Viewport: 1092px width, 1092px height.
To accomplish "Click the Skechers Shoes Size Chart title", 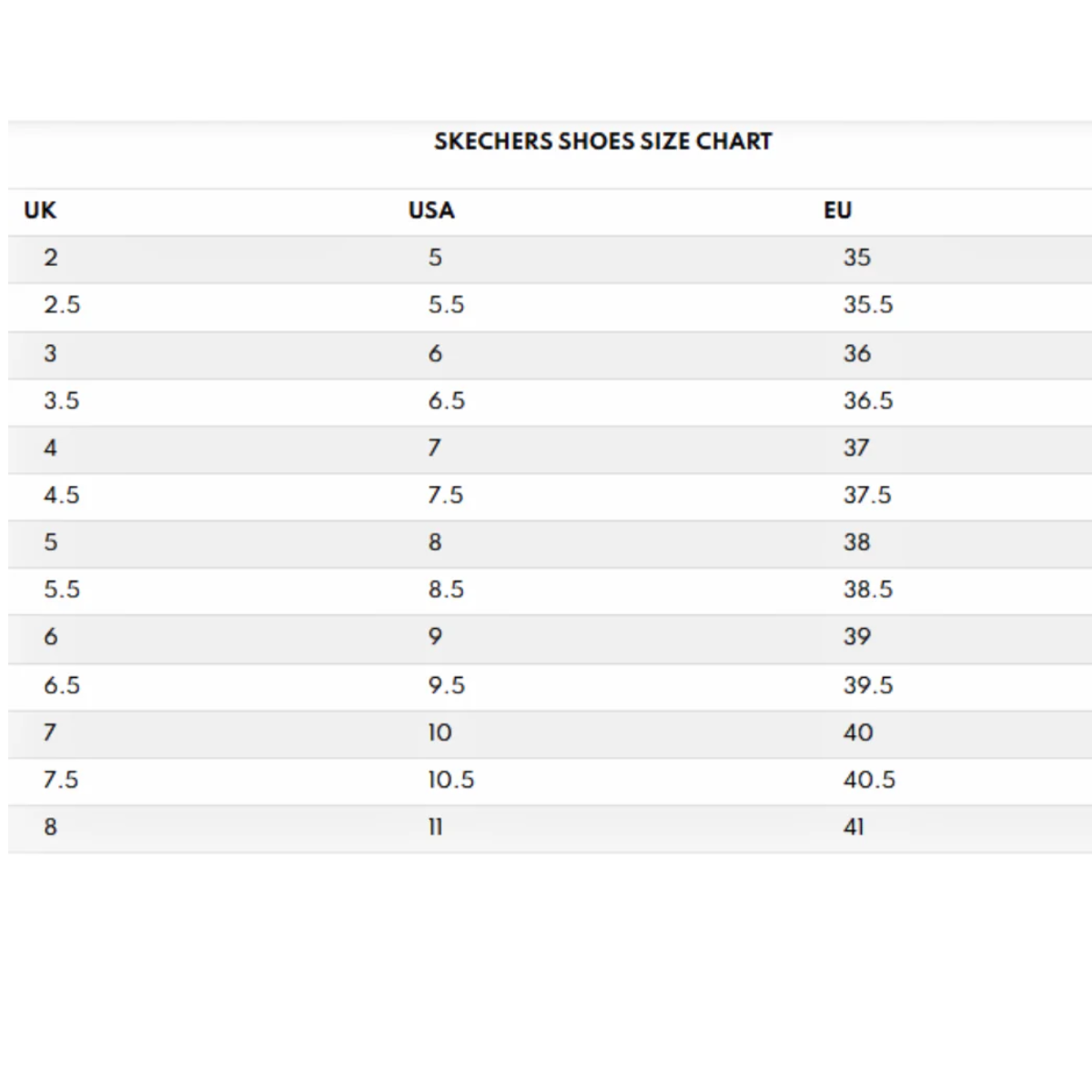I will point(603,142).
